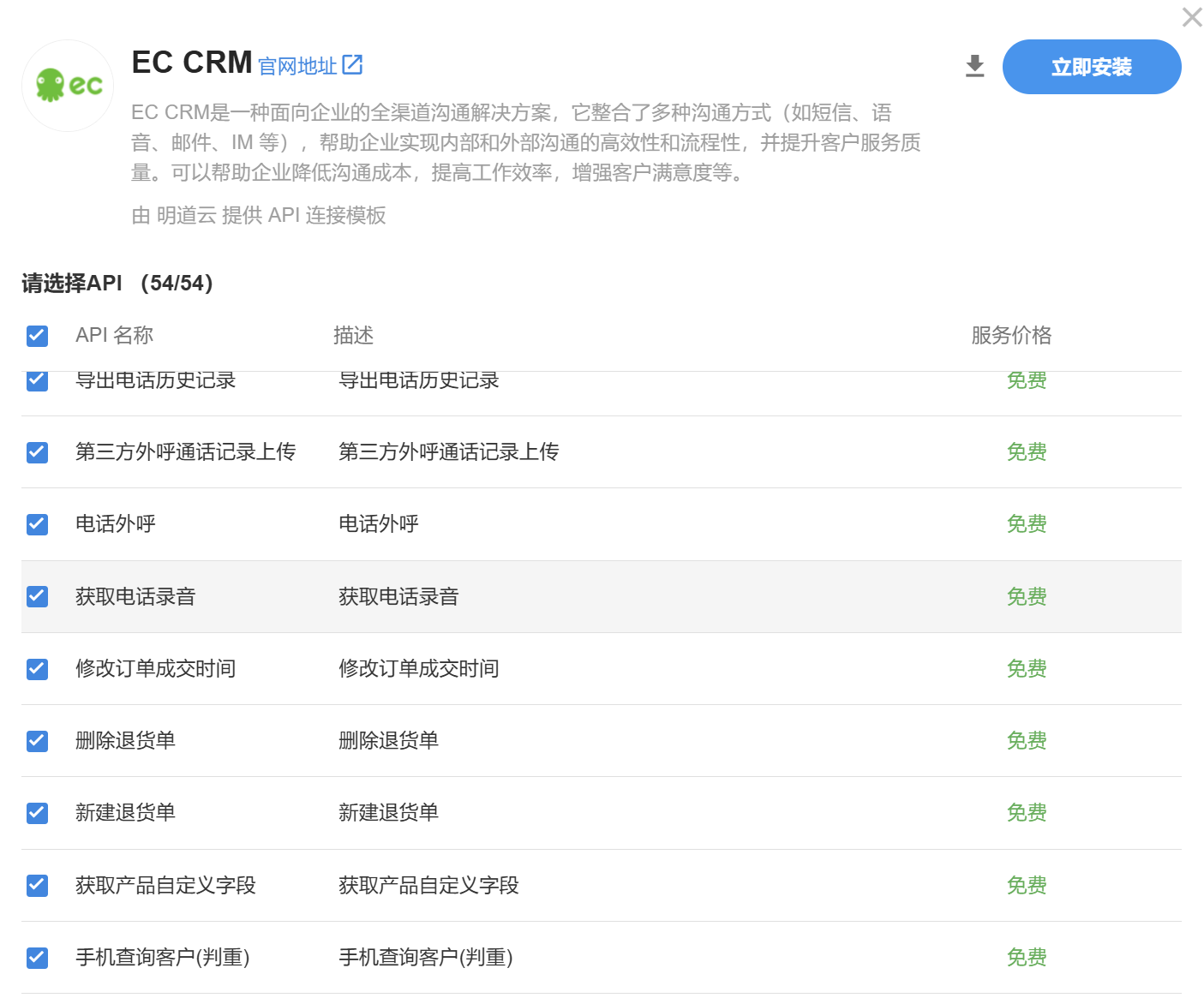Click the 描述 column header
1204x998 pixels.
coord(353,335)
